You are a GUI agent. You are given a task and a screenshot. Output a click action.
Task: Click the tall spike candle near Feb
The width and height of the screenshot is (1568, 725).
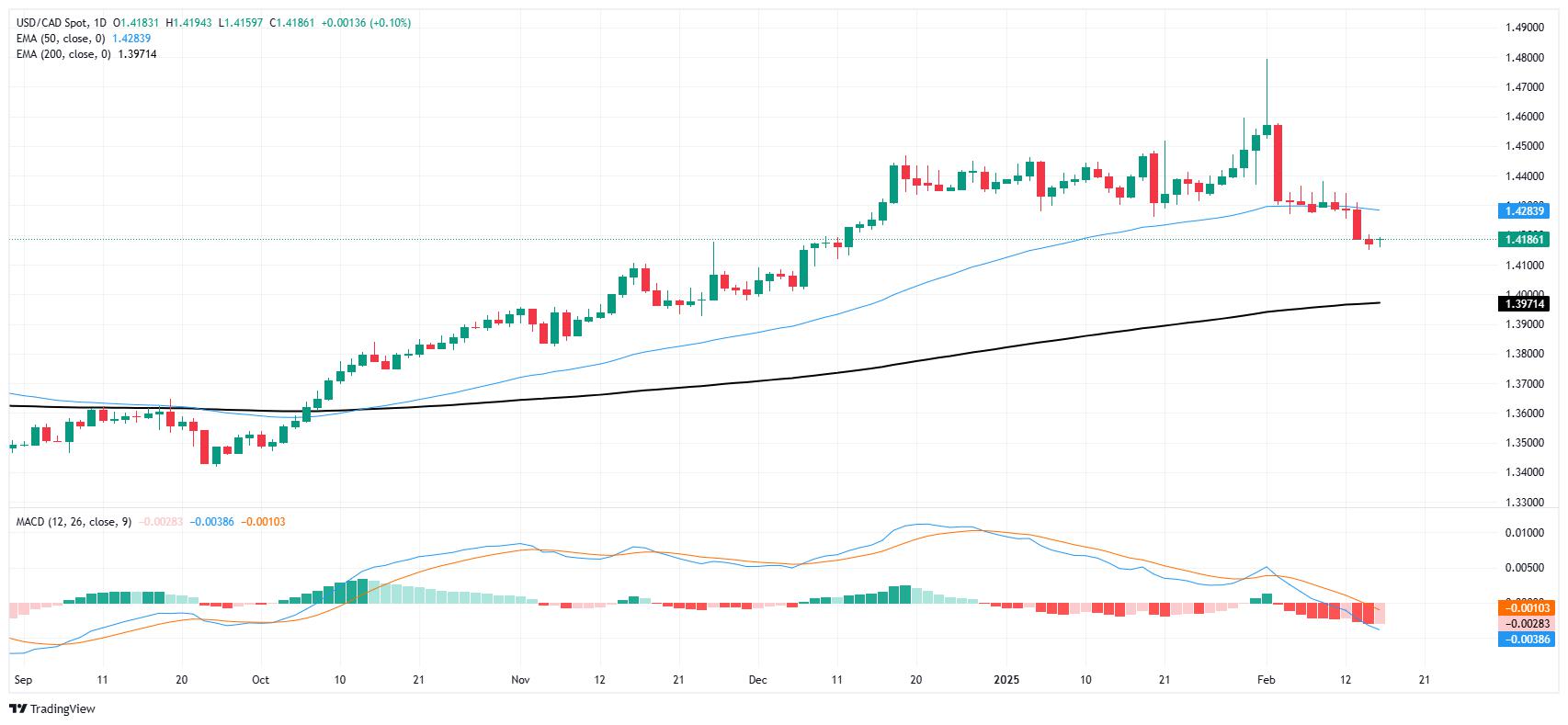[1267, 96]
